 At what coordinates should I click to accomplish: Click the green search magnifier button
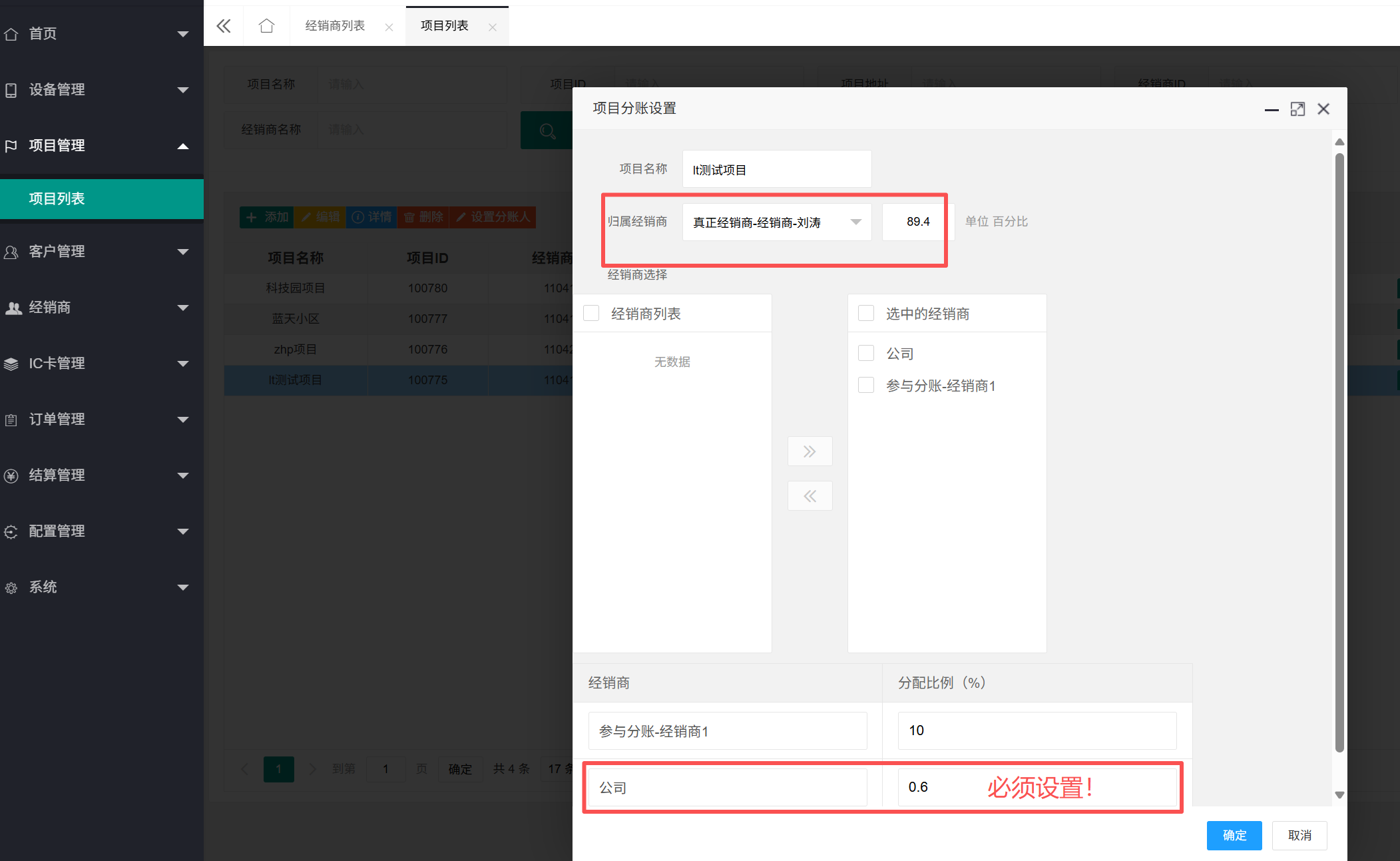click(x=547, y=131)
